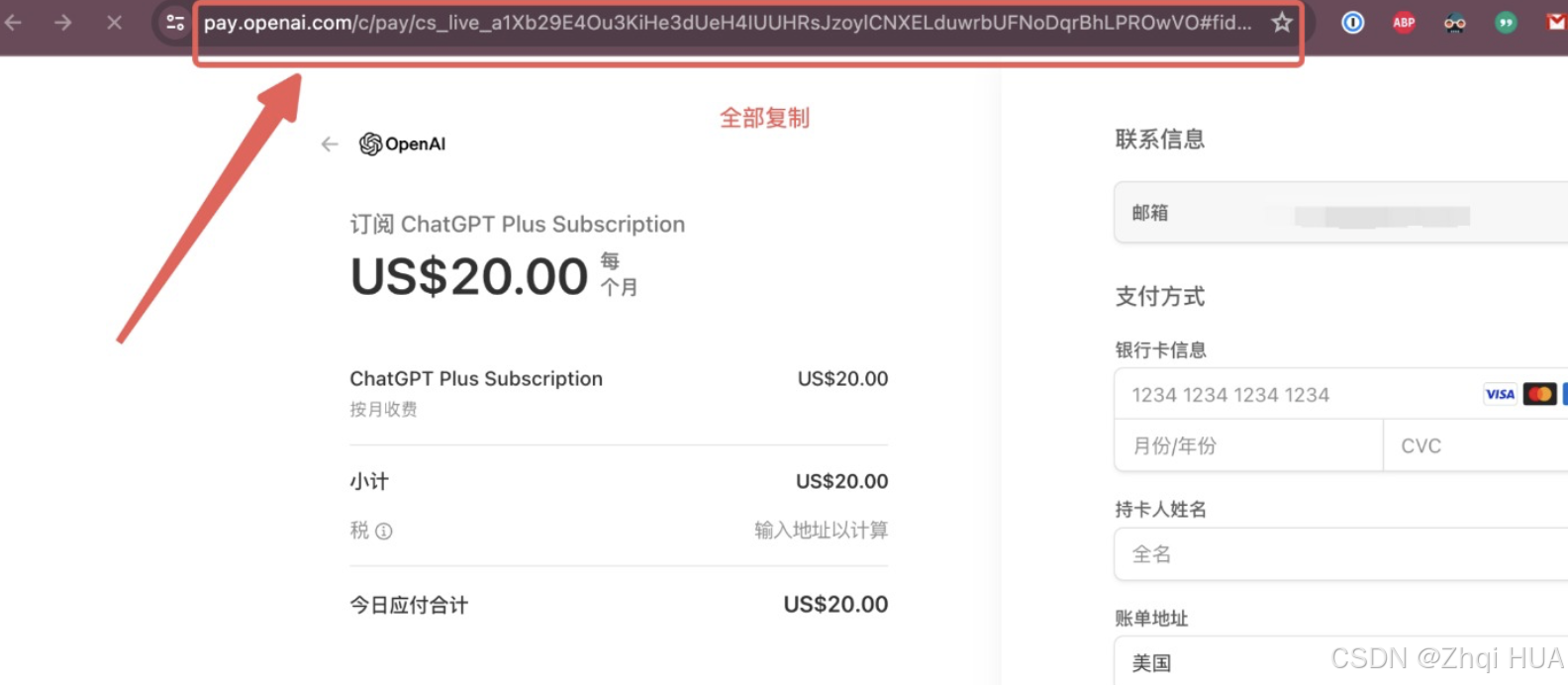Stop page loading with X icon
Image resolution: width=1568 pixels, height=685 pixels.
tap(115, 22)
